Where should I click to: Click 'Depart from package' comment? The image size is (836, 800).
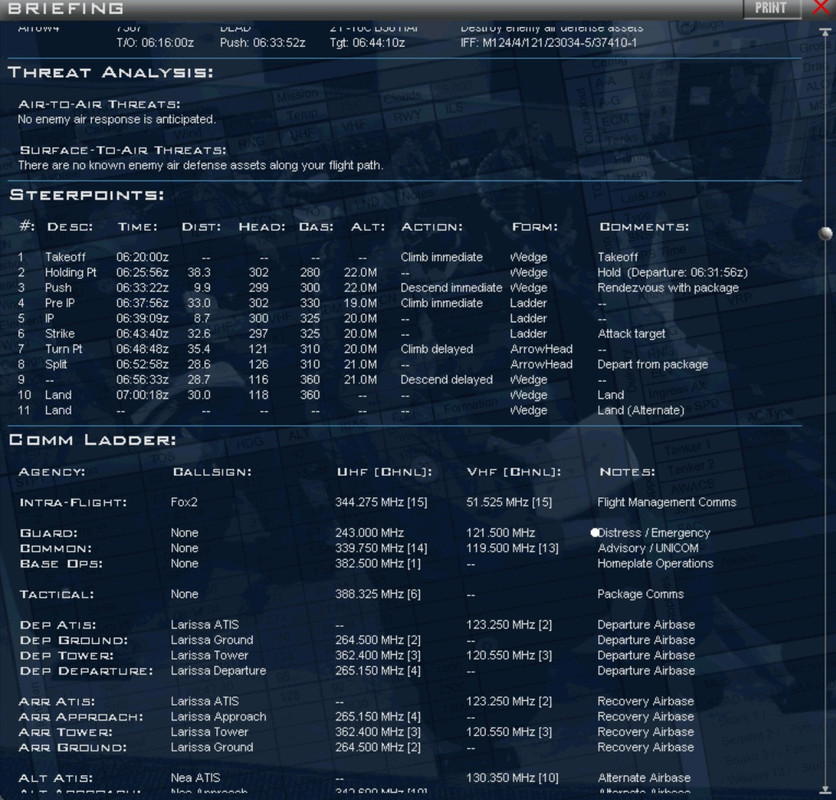(653, 365)
